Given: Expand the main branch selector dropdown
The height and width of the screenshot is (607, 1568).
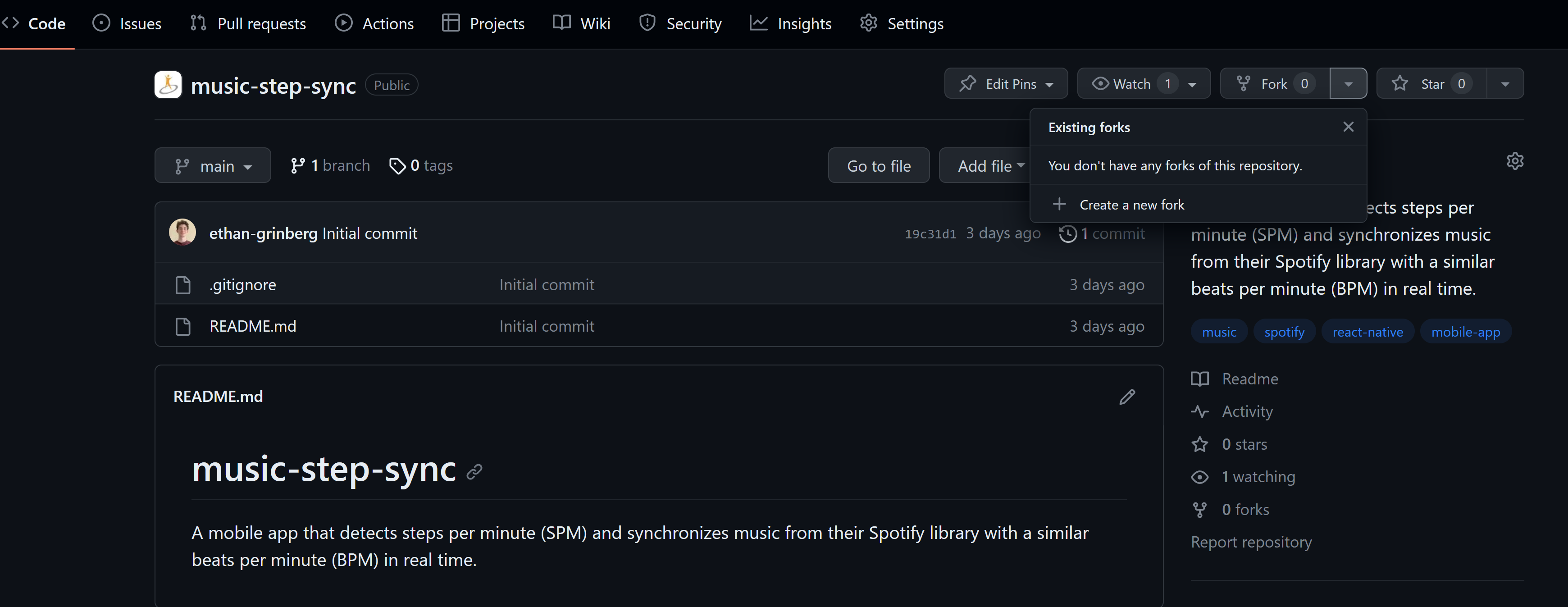Looking at the screenshot, I should tap(212, 165).
